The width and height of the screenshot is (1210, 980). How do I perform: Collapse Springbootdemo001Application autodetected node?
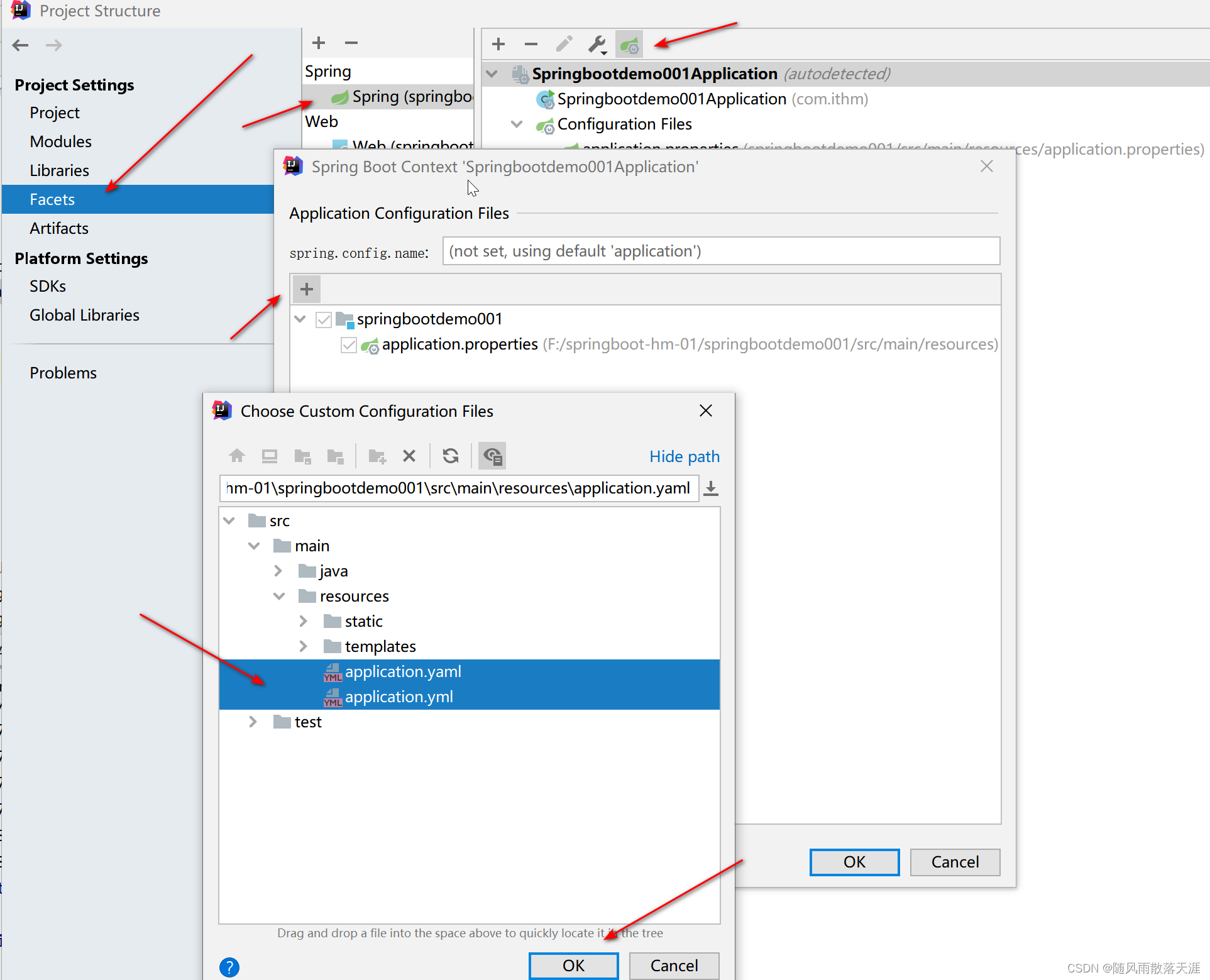click(x=492, y=74)
